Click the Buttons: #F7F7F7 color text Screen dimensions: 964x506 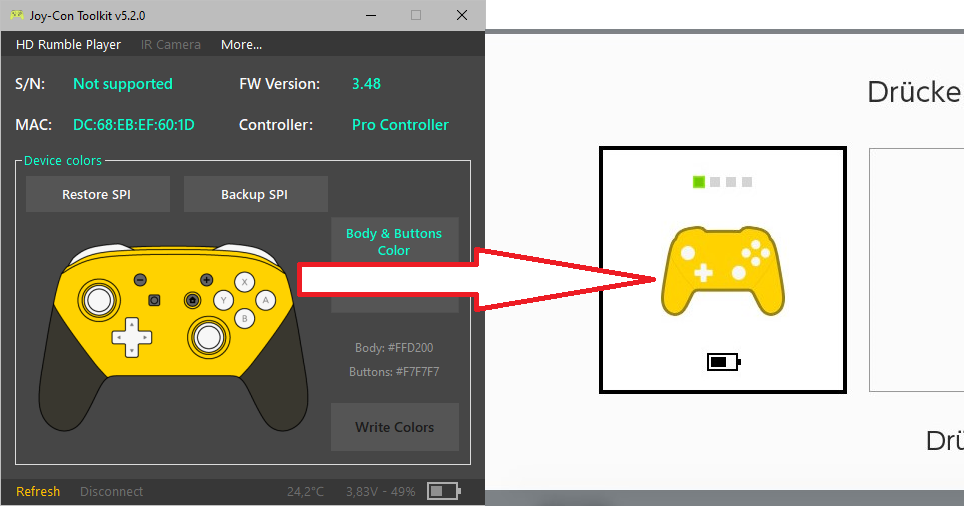coord(394,372)
